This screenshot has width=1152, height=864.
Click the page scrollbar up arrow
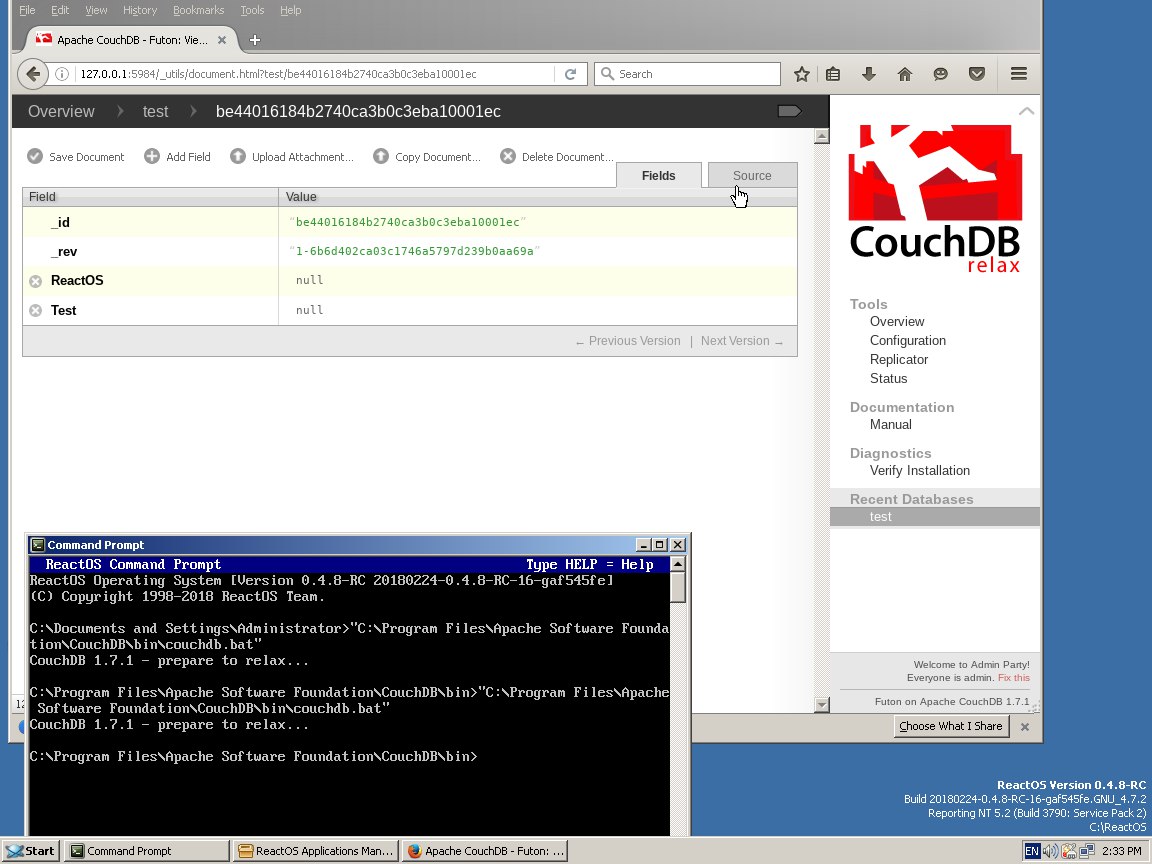(x=822, y=136)
